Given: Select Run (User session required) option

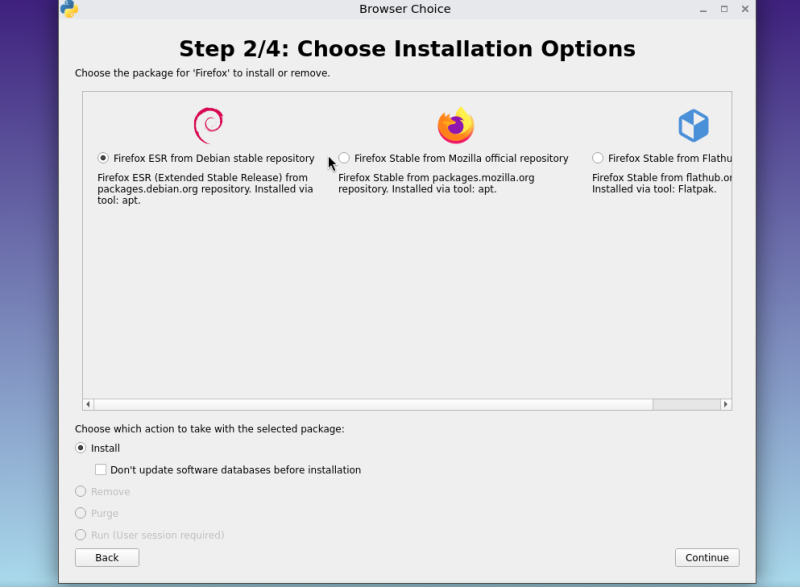Looking at the screenshot, I should pyautogui.click(x=80, y=535).
